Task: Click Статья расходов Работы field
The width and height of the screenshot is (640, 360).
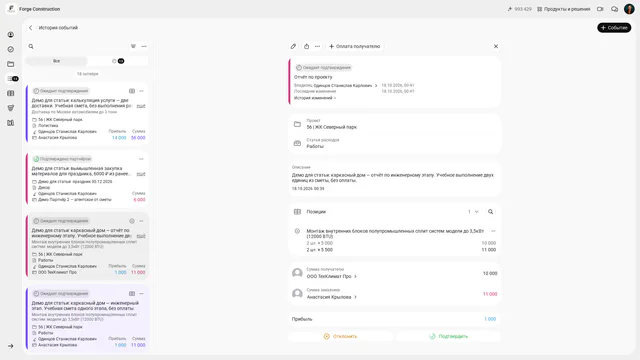Action: pos(394,143)
